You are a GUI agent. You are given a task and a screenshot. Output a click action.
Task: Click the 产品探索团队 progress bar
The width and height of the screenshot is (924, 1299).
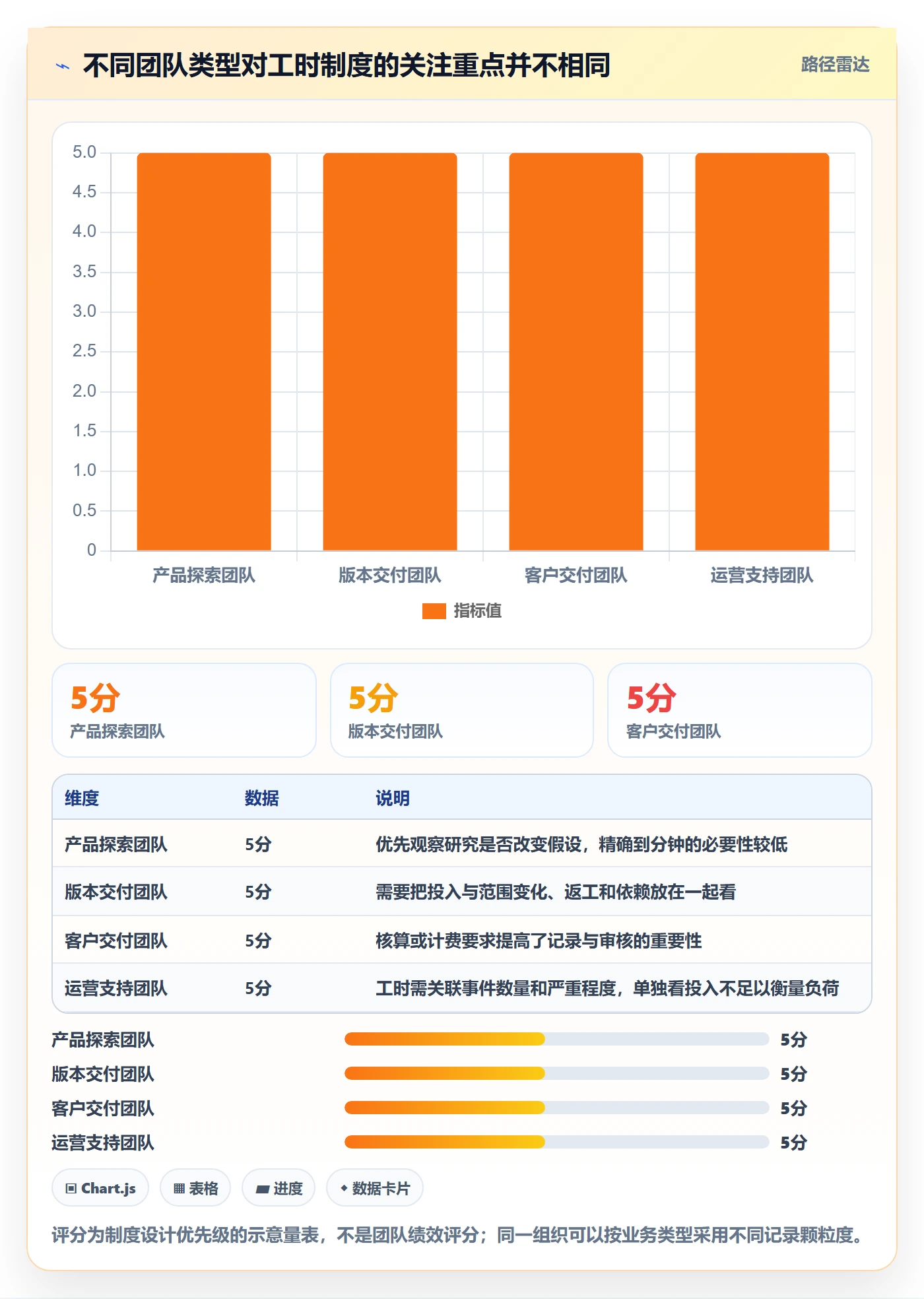pos(557,1039)
